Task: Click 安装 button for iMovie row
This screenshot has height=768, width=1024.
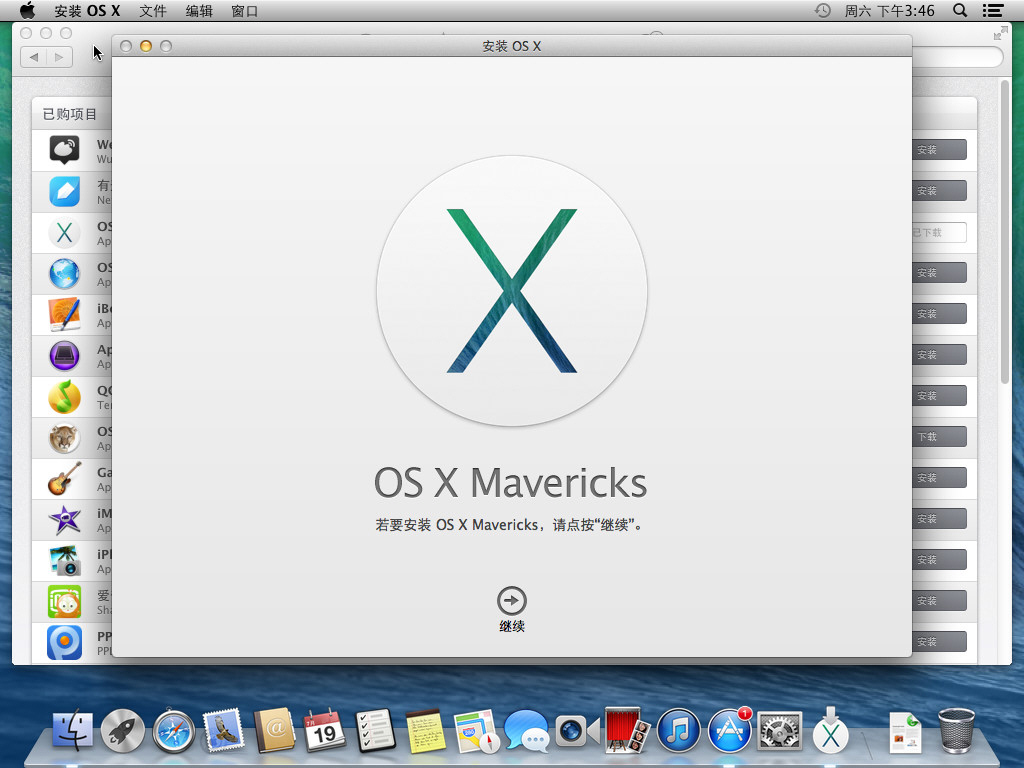Action: click(939, 519)
